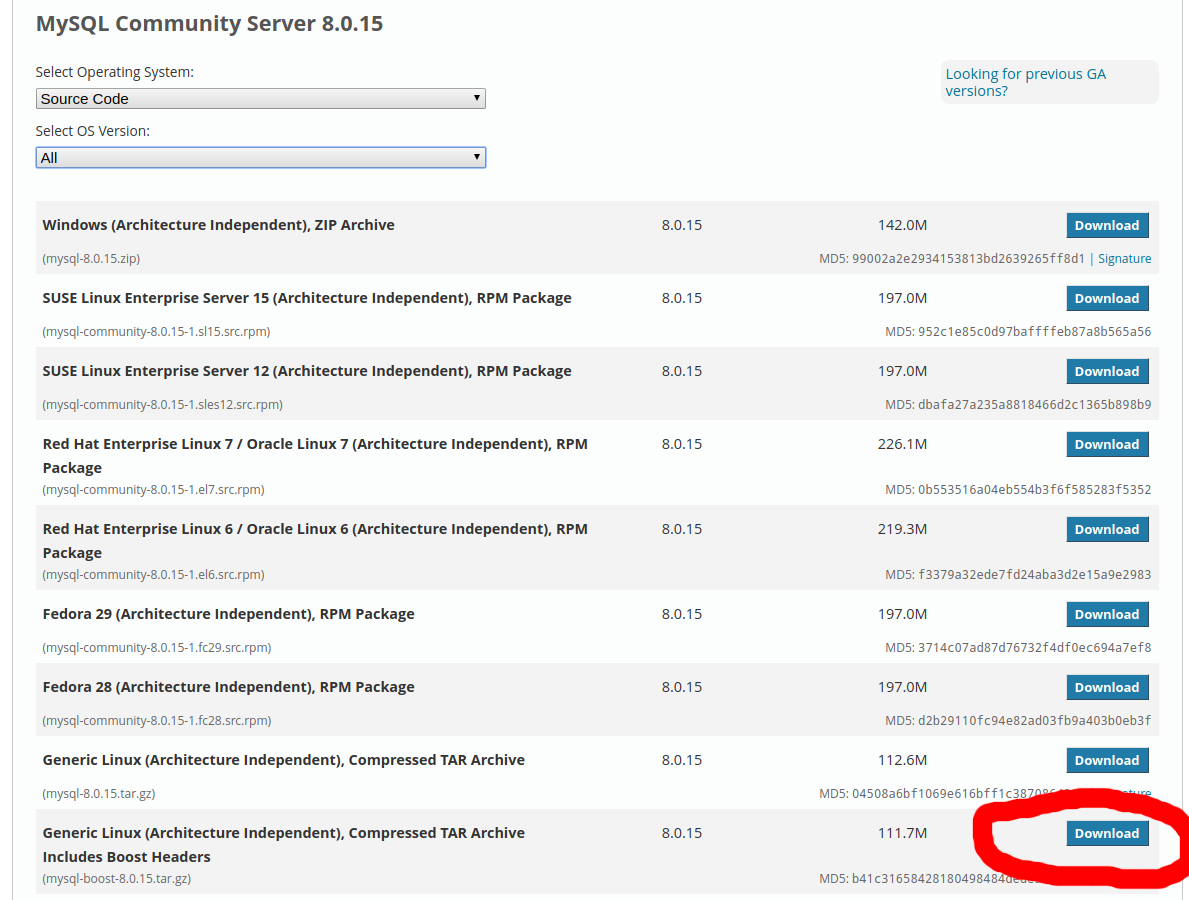Download Red Hat Enterprise Linux 6 package
The width and height of the screenshot is (1189, 900).
point(1107,529)
